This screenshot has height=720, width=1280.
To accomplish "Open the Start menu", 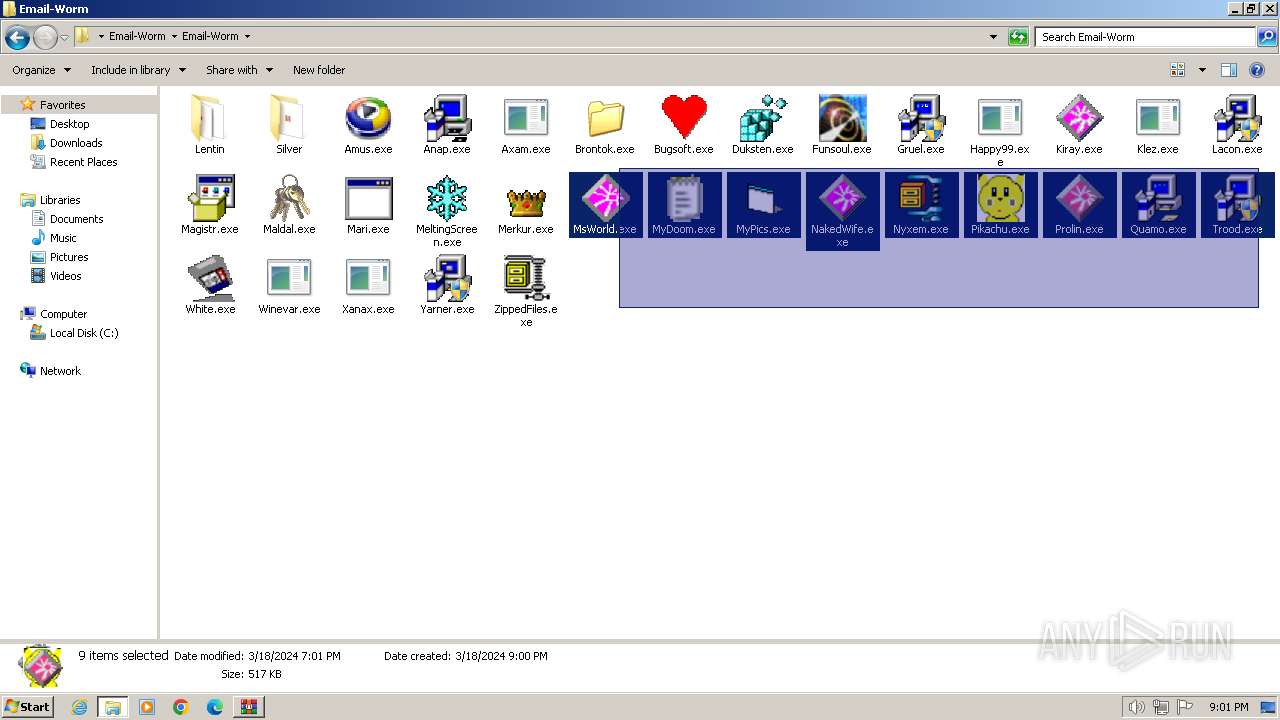I will (x=27, y=707).
